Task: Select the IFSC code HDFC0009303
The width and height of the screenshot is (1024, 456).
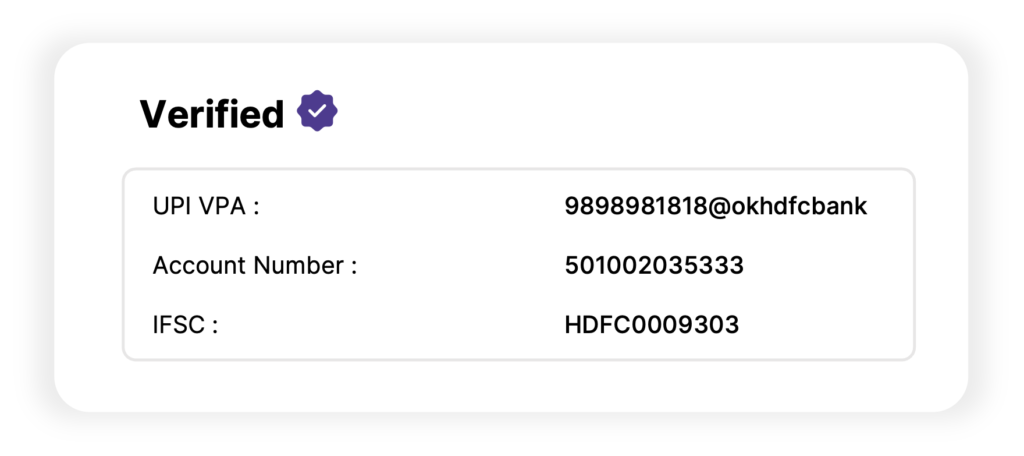Action: point(651,325)
